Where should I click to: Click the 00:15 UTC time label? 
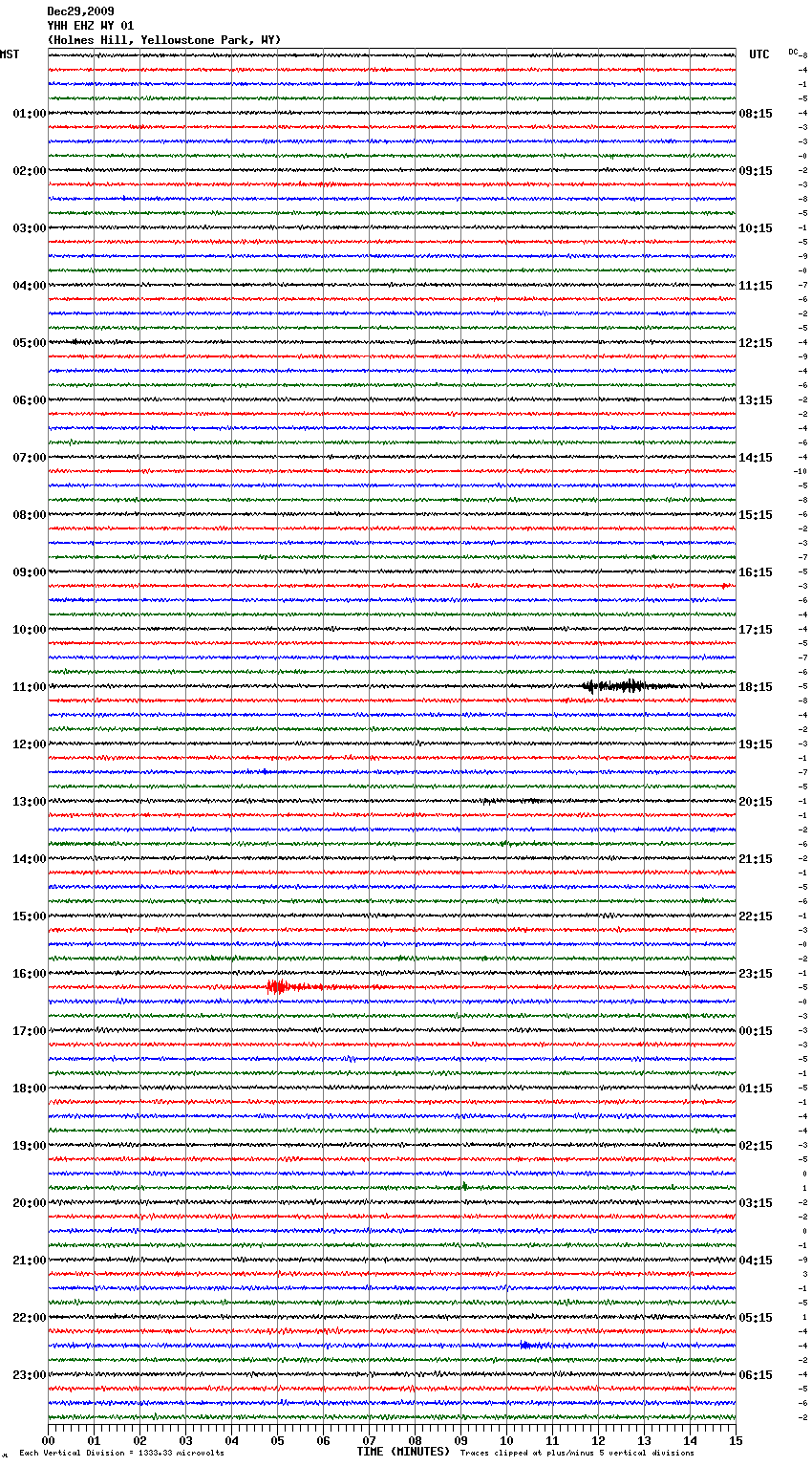[756, 1031]
